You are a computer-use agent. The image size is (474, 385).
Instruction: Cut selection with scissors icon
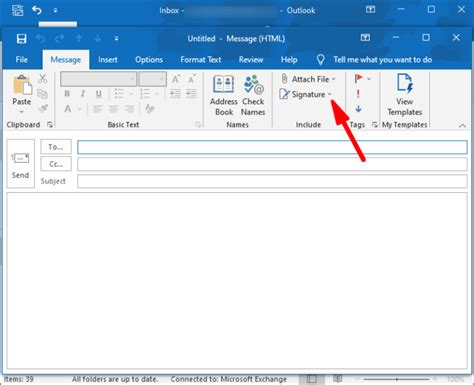[x=43, y=79]
